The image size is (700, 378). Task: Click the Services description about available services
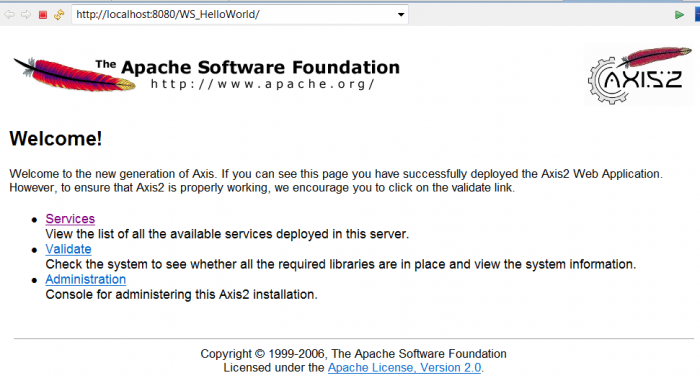click(x=227, y=234)
